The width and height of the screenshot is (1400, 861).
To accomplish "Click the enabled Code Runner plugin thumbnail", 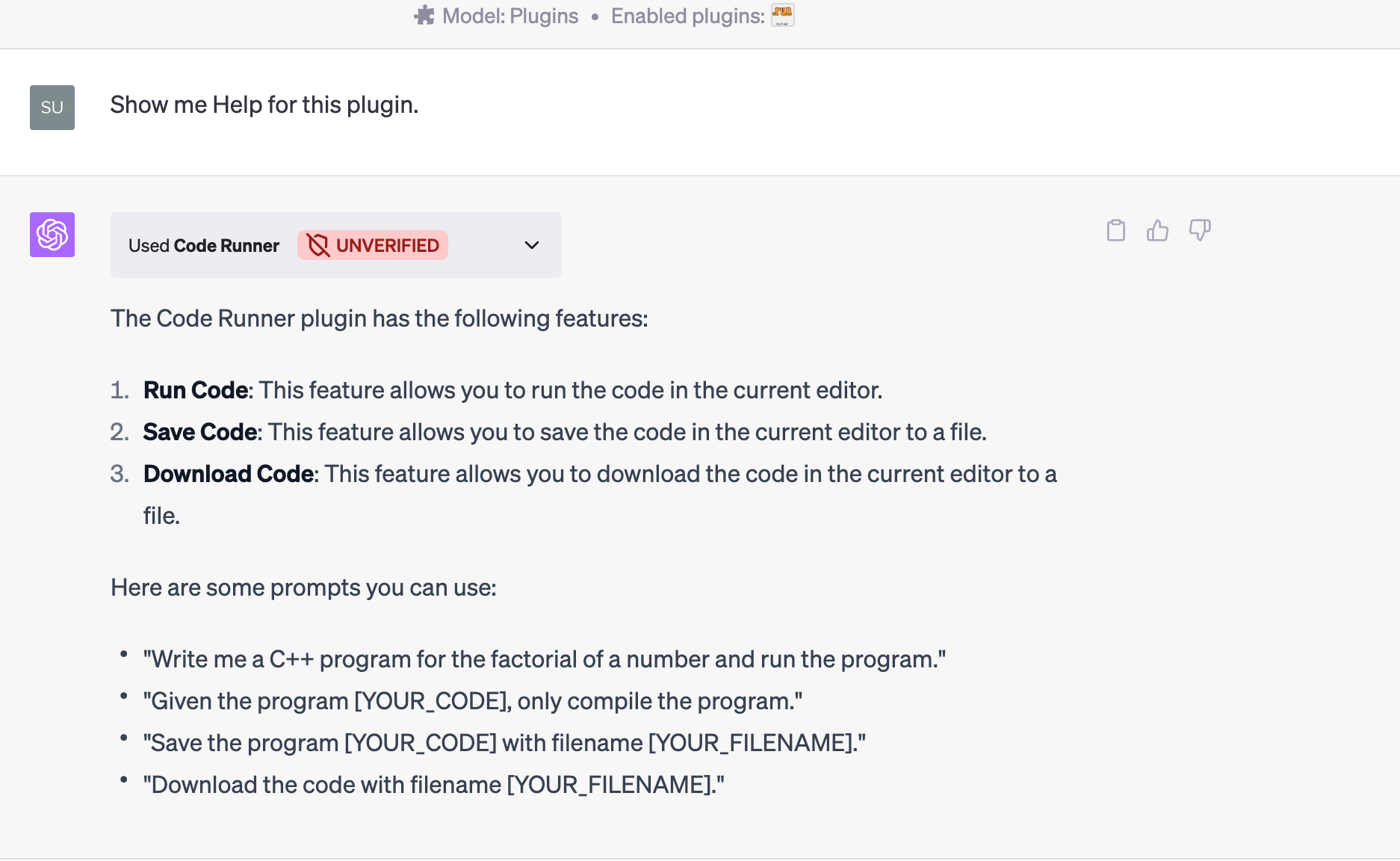I will pyautogui.click(x=782, y=15).
